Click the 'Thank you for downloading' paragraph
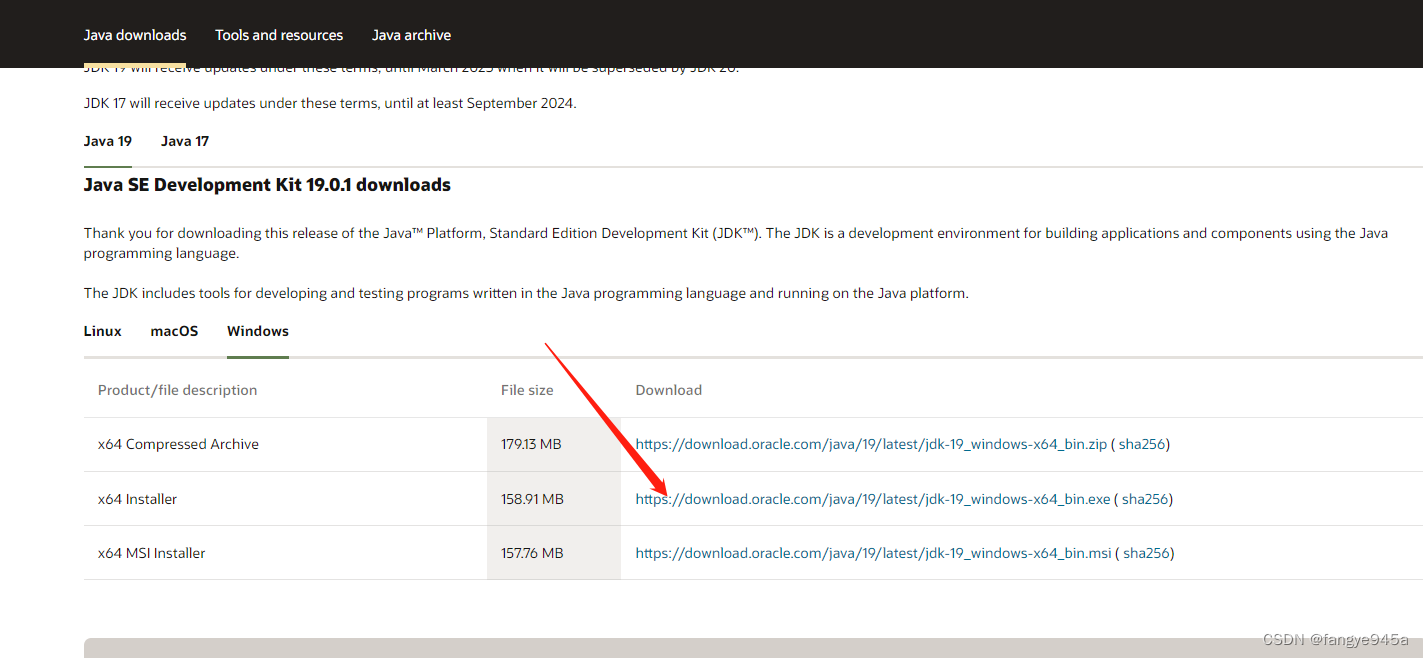This screenshot has height=658, width=1423. pos(736,243)
